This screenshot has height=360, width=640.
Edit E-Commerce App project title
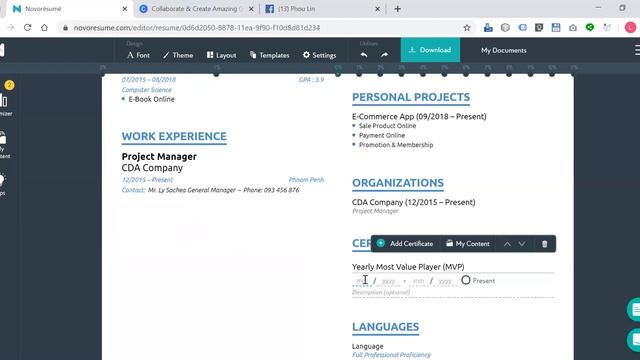[419, 116]
